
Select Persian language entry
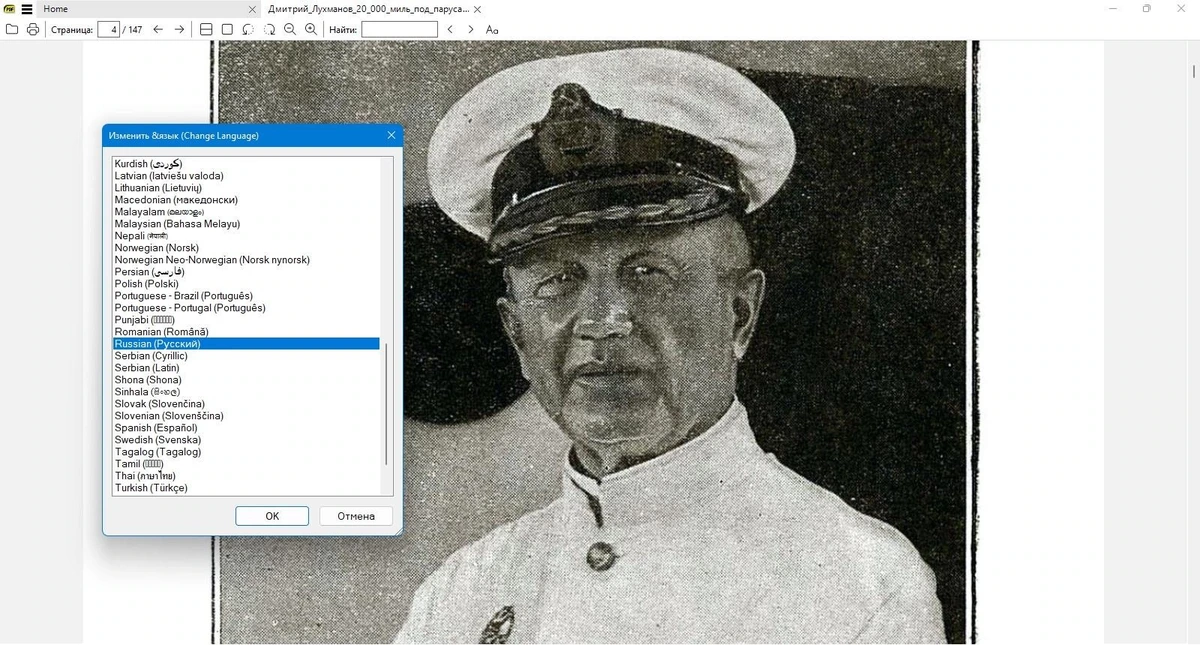[246, 272]
